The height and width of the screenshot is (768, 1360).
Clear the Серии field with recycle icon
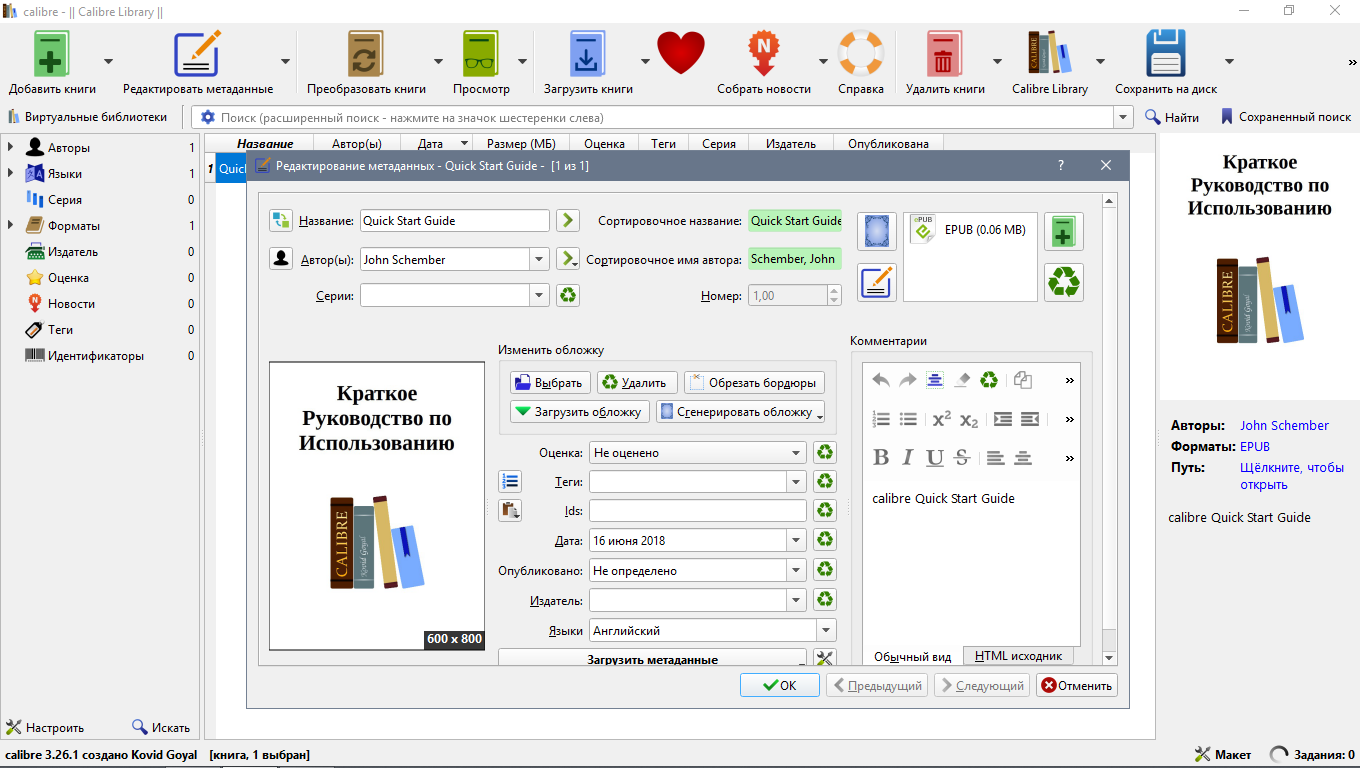pyautogui.click(x=568, y=295)
